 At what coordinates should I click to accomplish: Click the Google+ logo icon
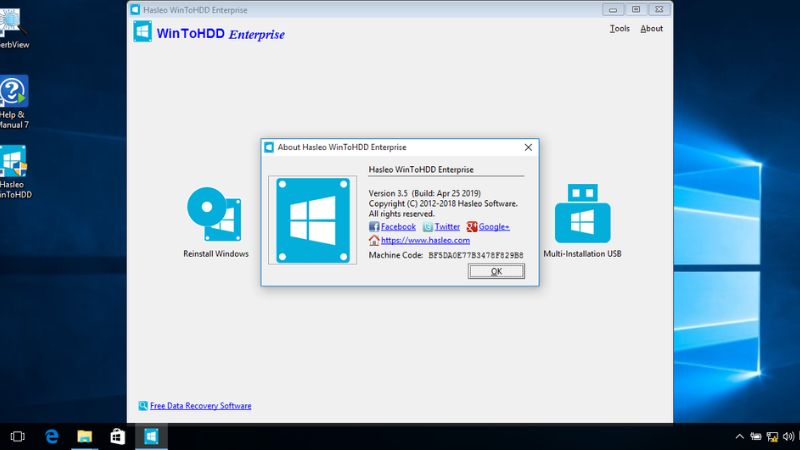coord(472,227)
